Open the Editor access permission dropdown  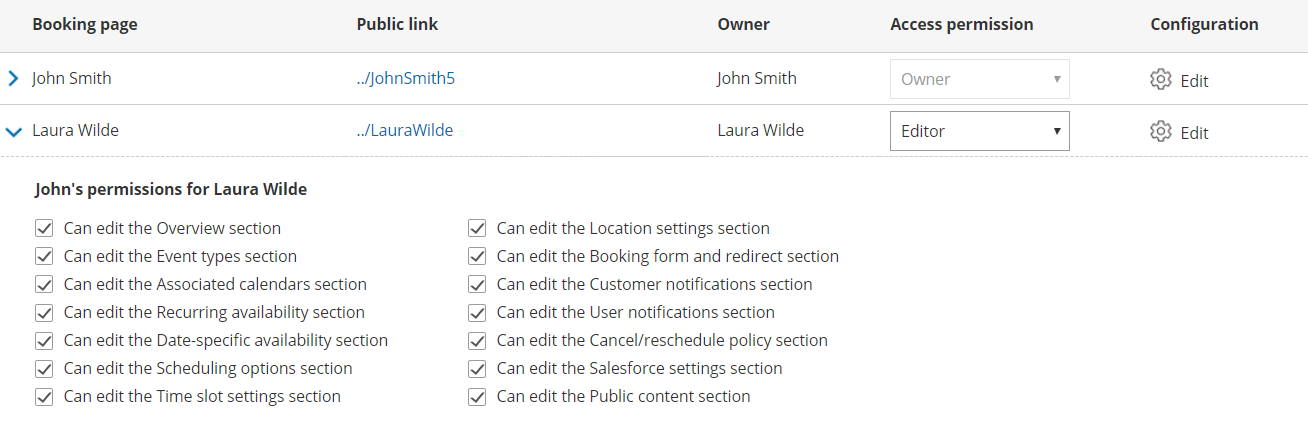979,131
